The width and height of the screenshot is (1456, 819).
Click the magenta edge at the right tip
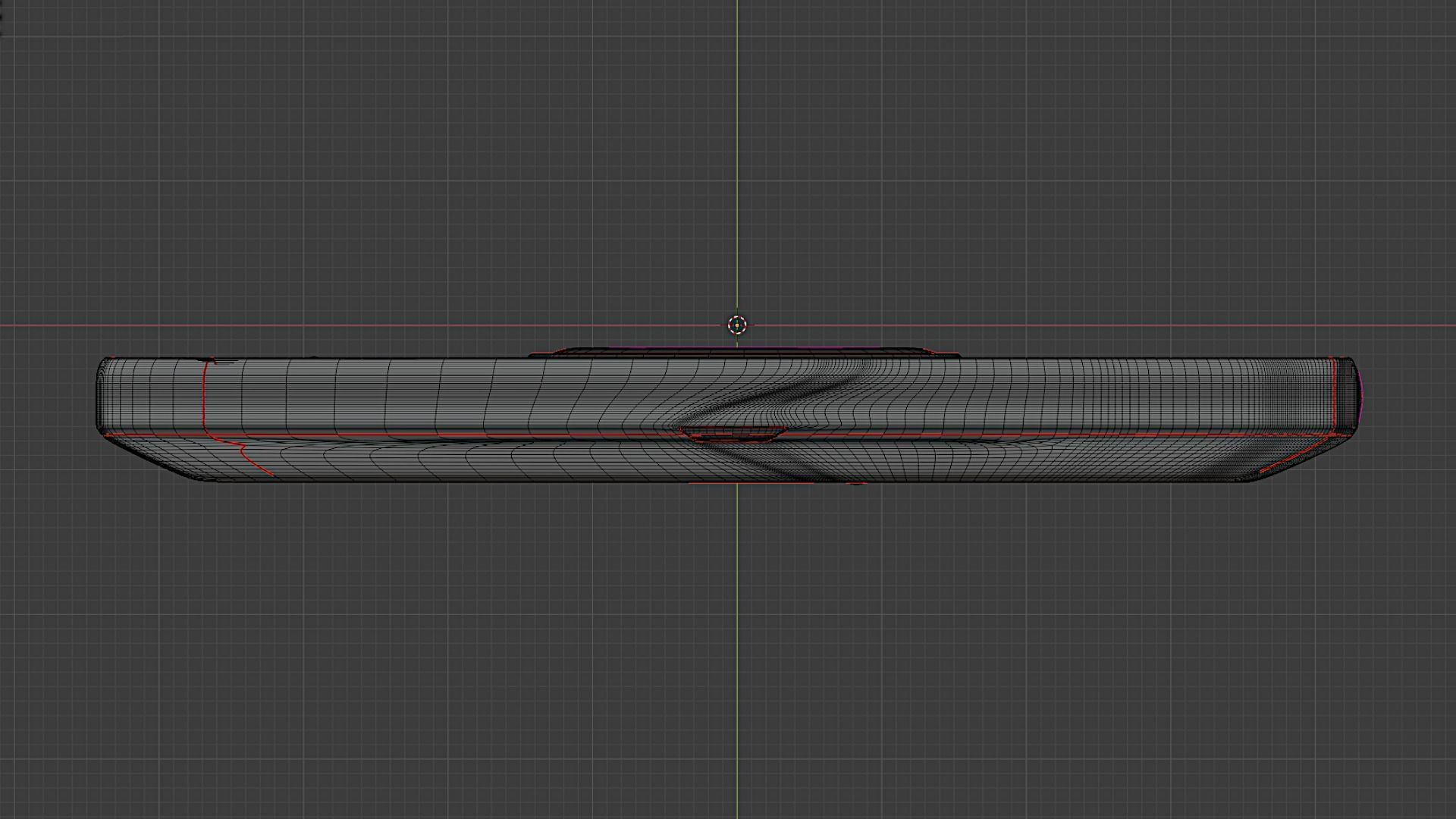click(1361, 394)
